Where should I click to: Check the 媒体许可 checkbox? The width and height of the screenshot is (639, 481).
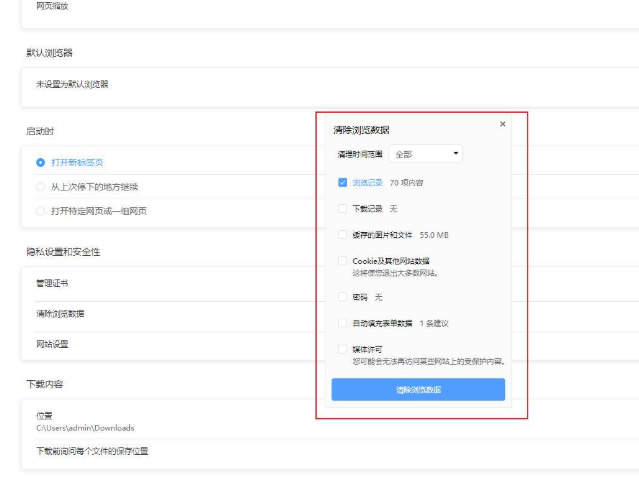point(342,349)
